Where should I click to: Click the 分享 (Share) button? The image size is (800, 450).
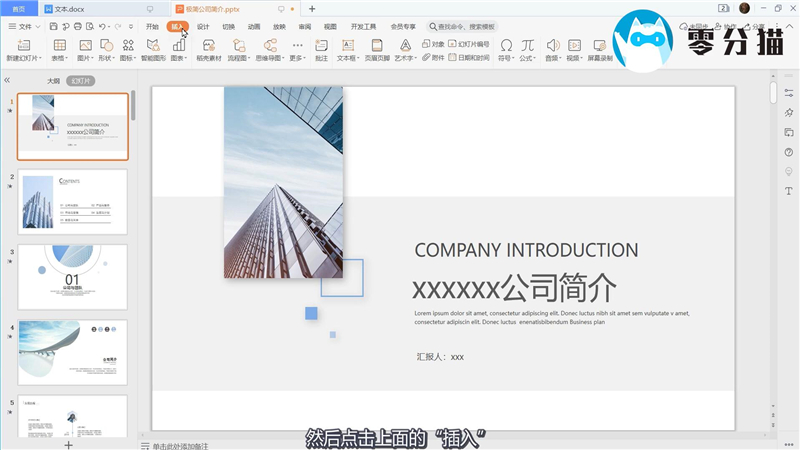click(x=758, y=27)
